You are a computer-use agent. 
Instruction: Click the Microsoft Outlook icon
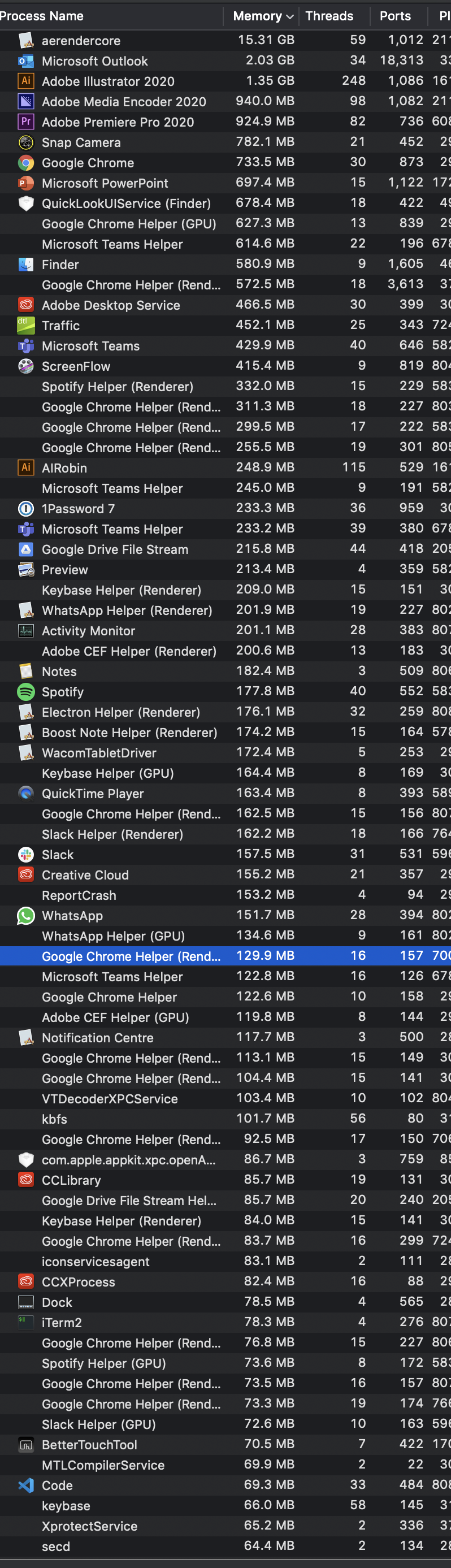tap(25, 61)
